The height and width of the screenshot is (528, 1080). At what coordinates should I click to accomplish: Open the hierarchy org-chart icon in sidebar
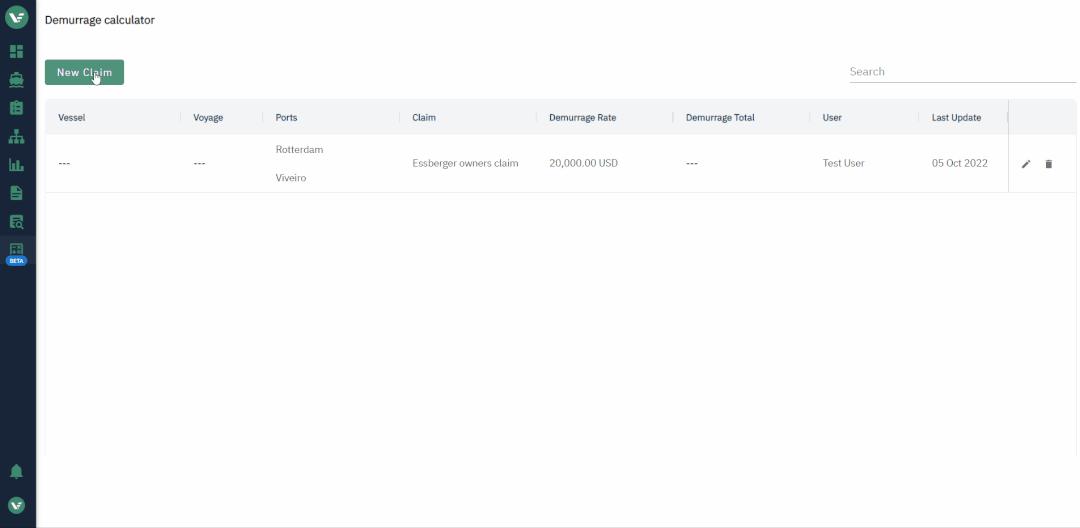pos(17,136)
